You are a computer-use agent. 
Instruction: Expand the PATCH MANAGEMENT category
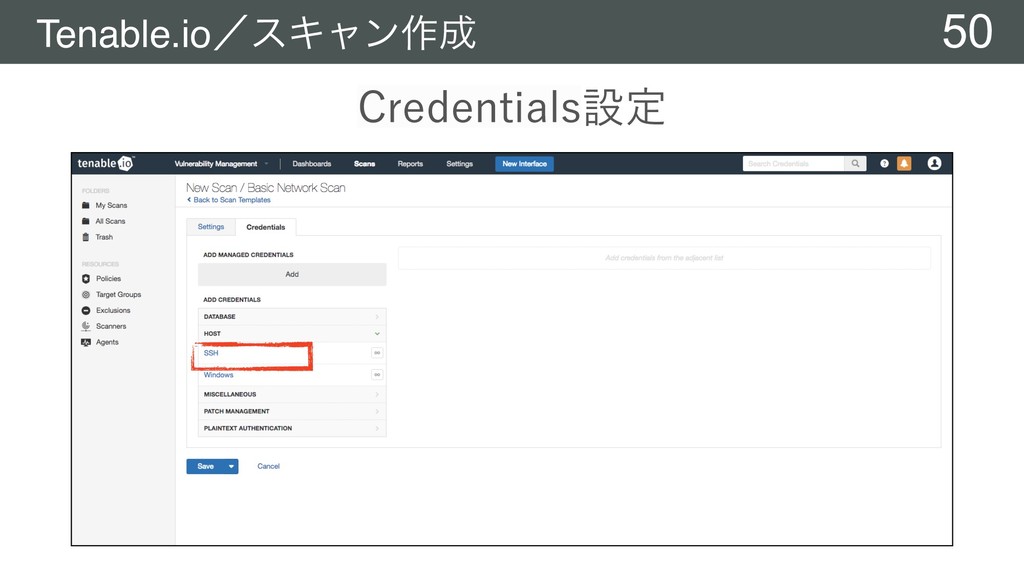click(292, 411)
